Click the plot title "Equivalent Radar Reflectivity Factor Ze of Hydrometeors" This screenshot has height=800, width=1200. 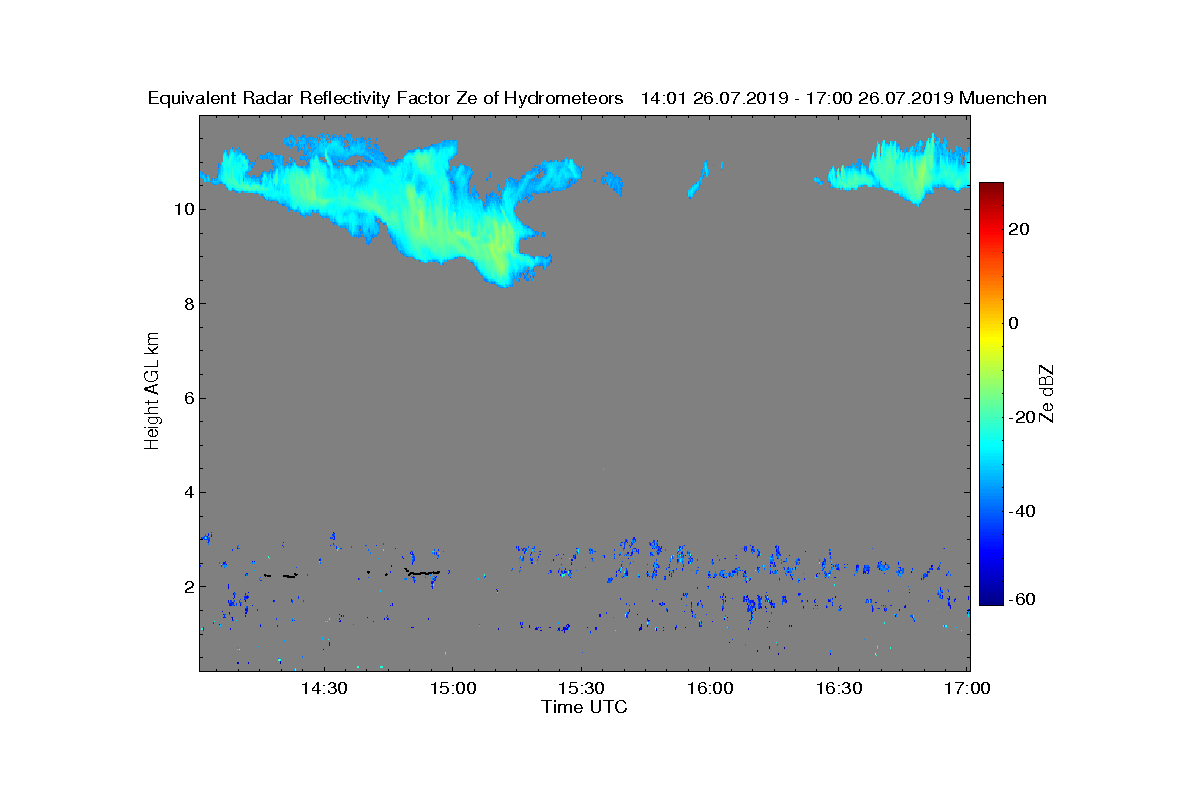pyautogui.click(x=385, y=98)
